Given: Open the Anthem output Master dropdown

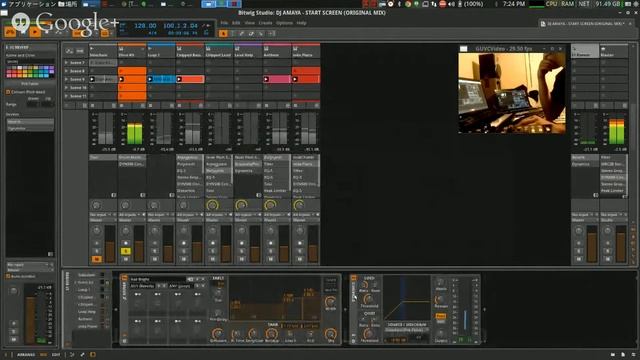Looking at the screenshot, I should (x=277, y=220).
